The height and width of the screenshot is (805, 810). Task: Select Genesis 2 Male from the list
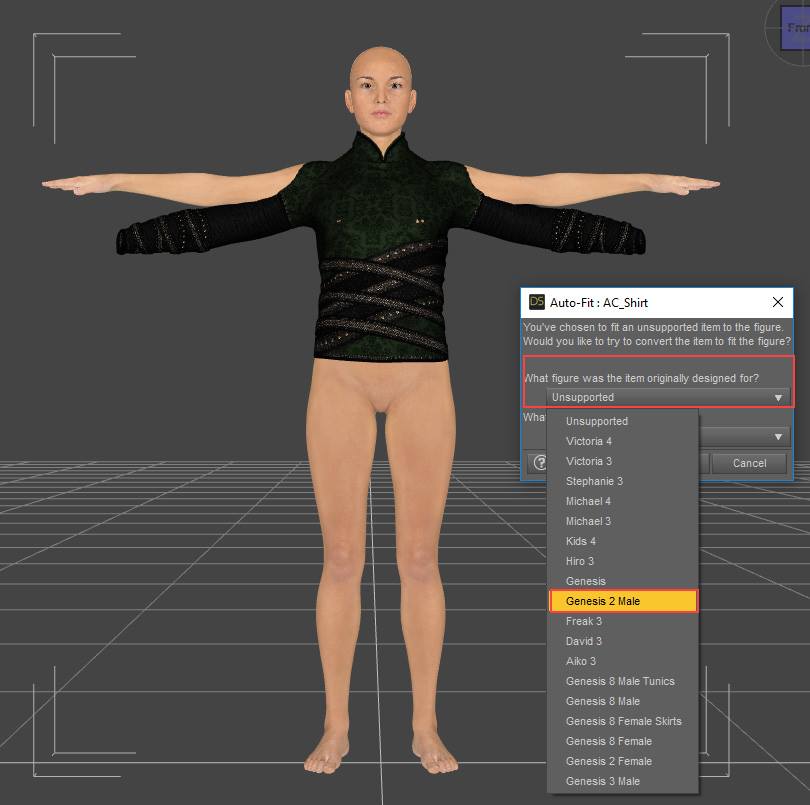point(622,601)
